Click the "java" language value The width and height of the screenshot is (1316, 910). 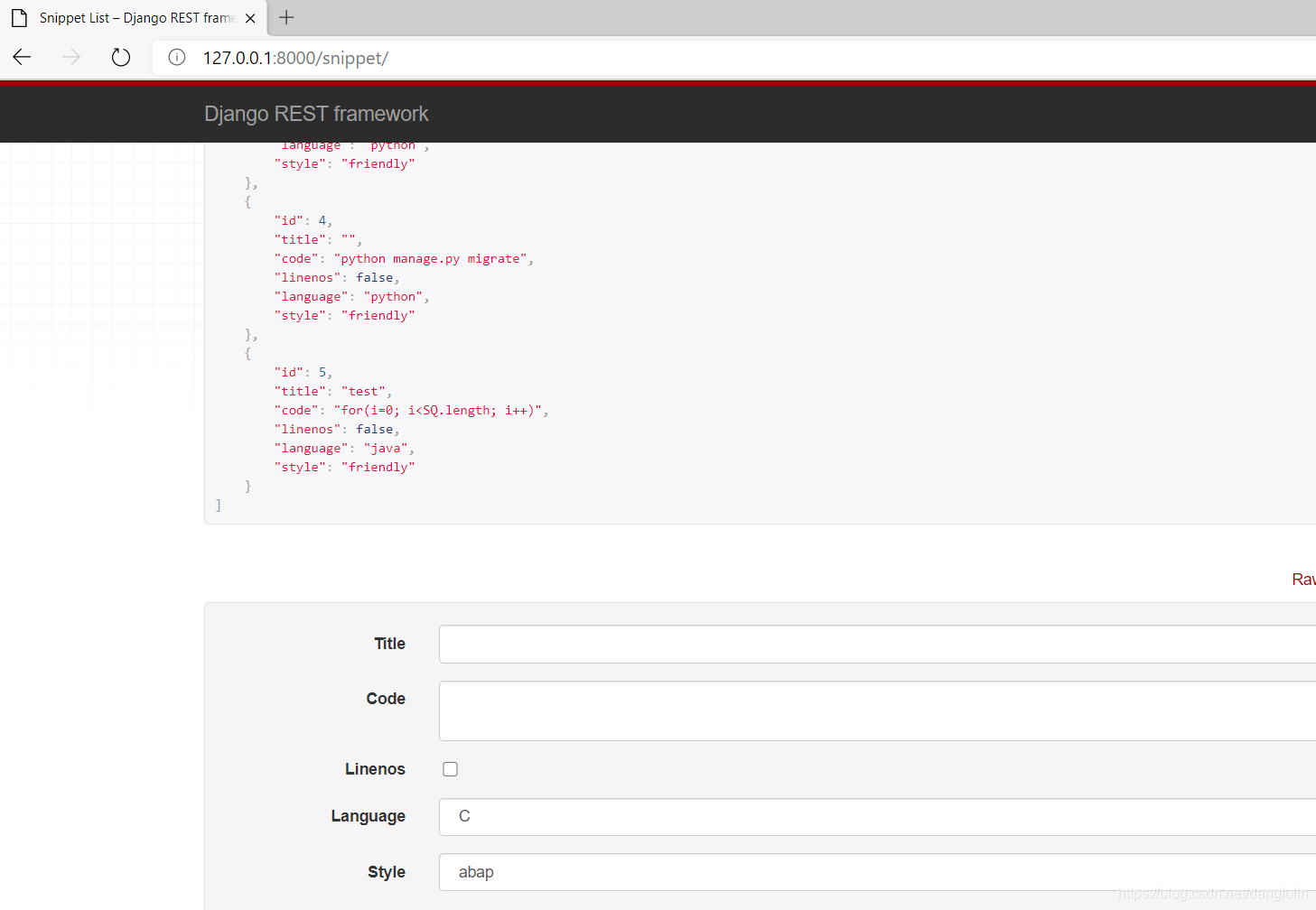[386, 449]
